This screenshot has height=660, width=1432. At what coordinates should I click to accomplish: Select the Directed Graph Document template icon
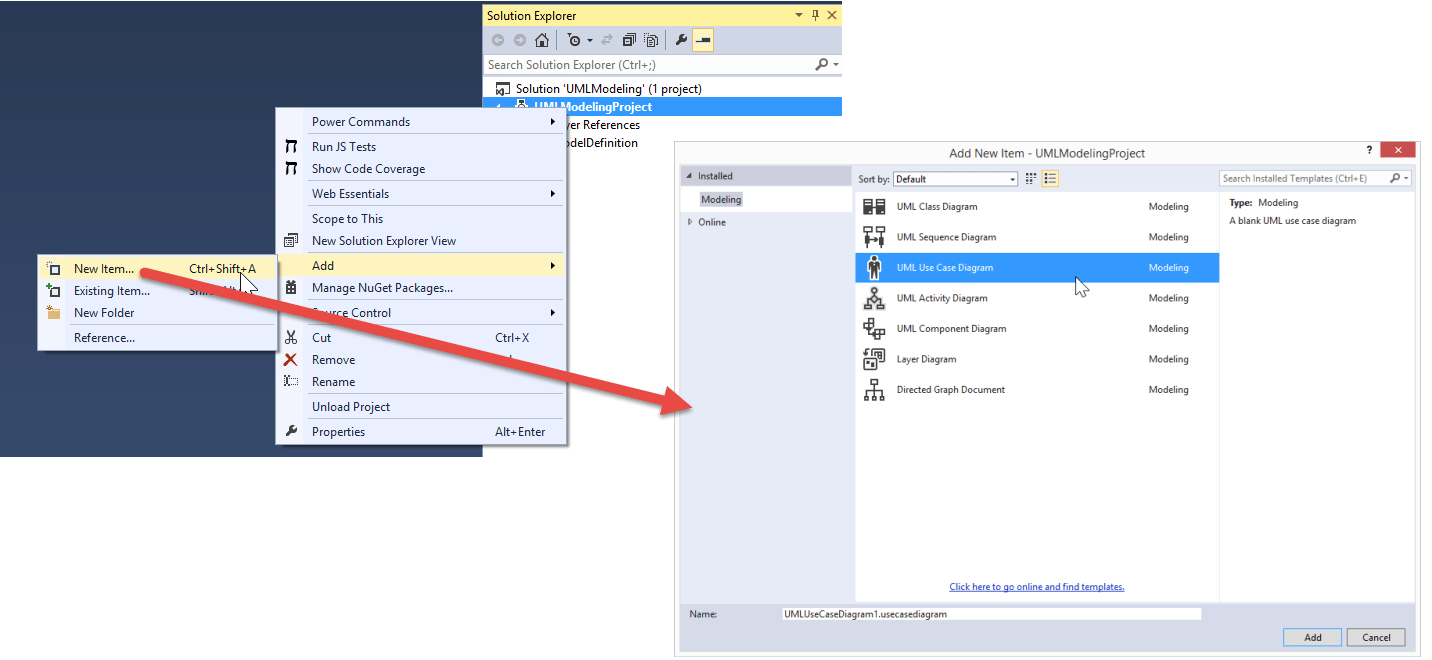[874, 390]
